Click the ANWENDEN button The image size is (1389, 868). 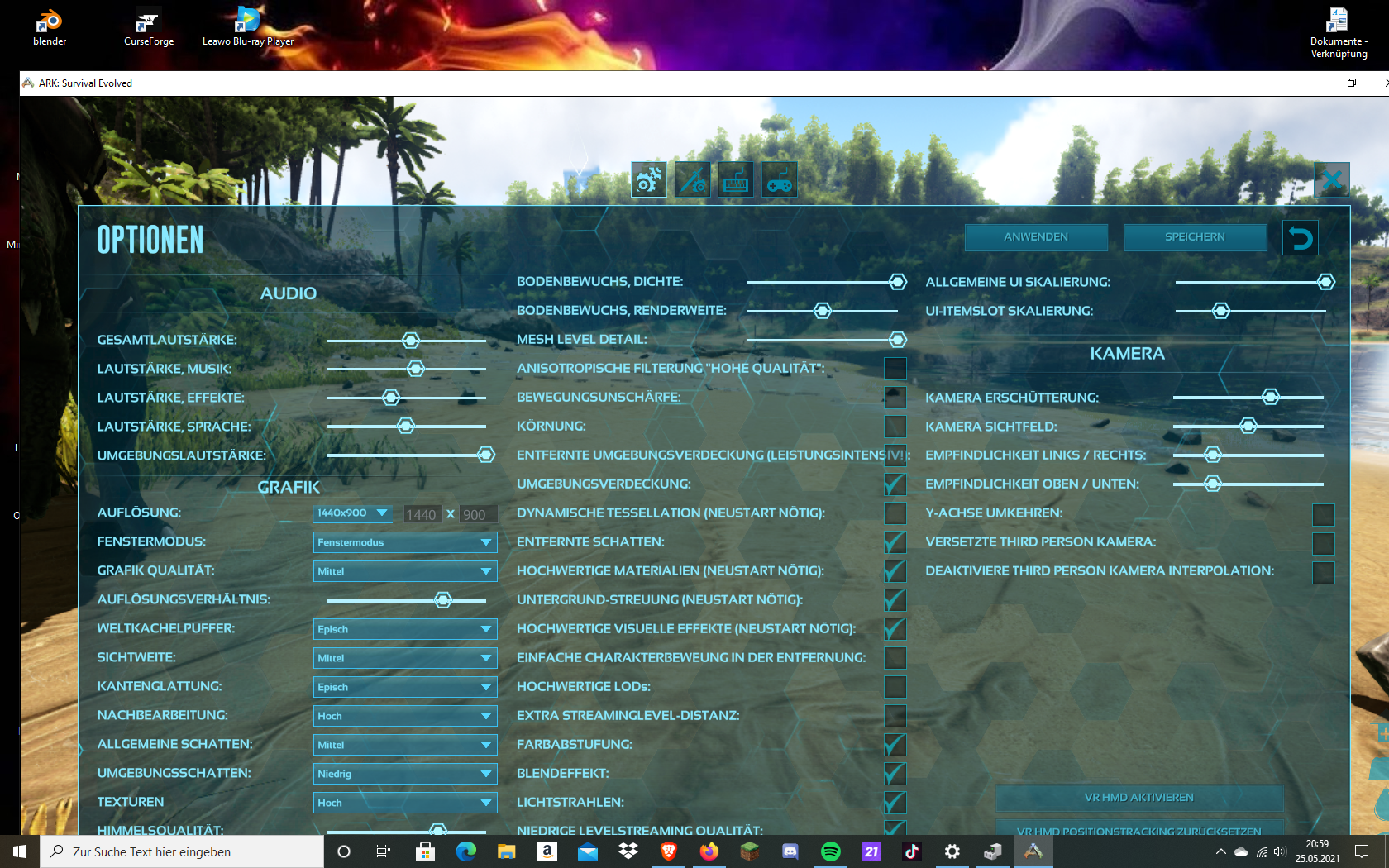(x=1036, y=237)
